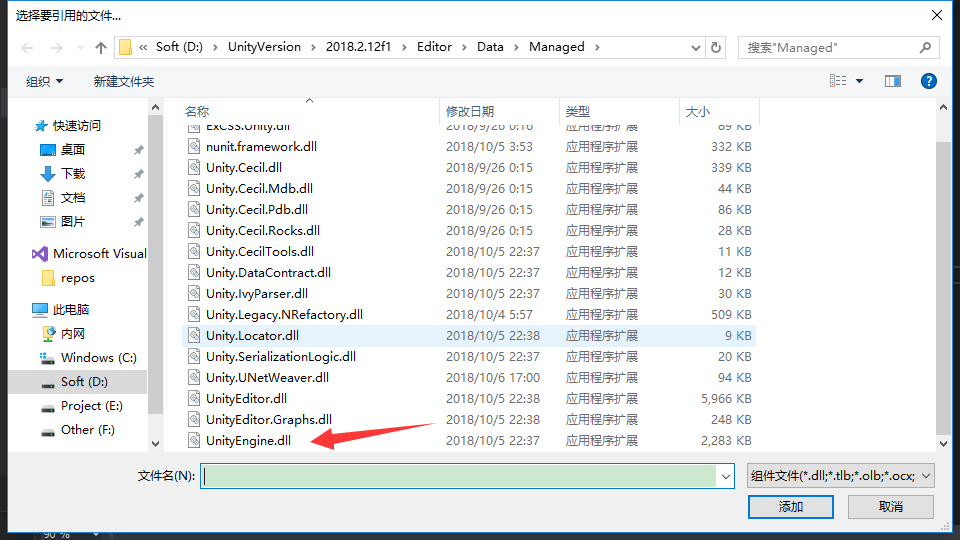Open 桌面 in navigation pane
960x540 pixels.
coord(63,149)
